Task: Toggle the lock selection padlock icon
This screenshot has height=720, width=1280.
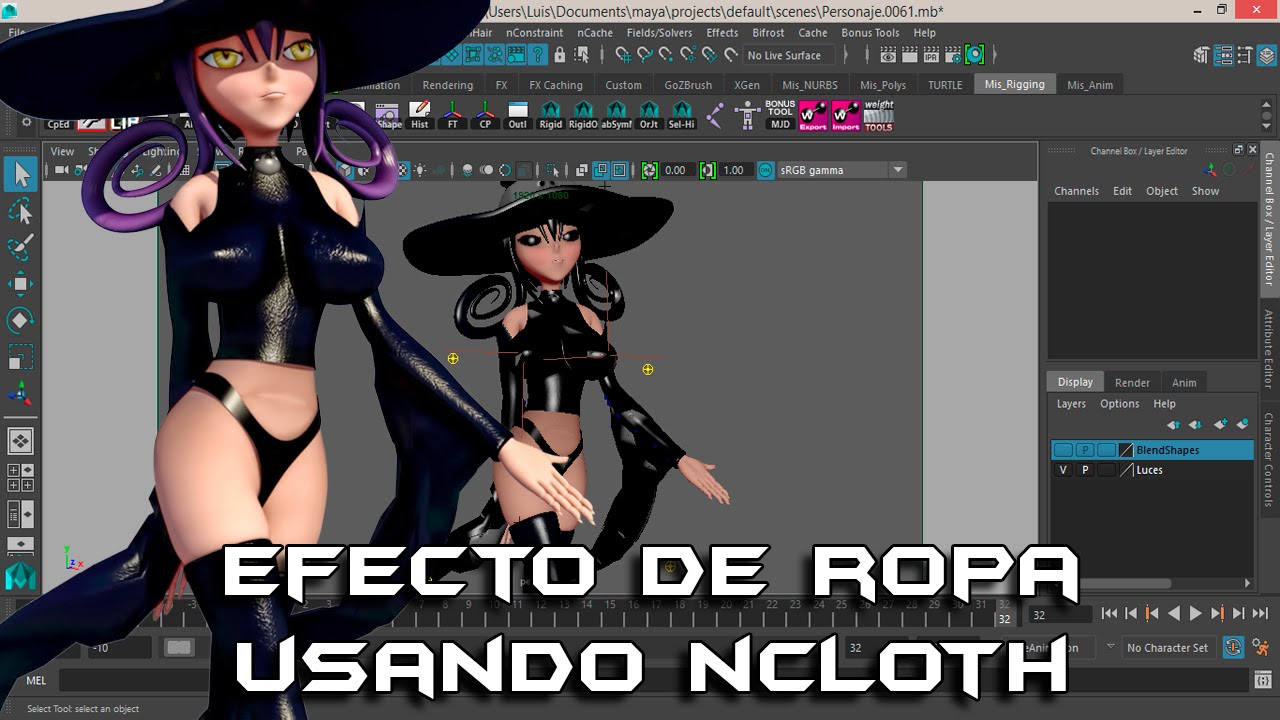Action: [x=559, y=55]
